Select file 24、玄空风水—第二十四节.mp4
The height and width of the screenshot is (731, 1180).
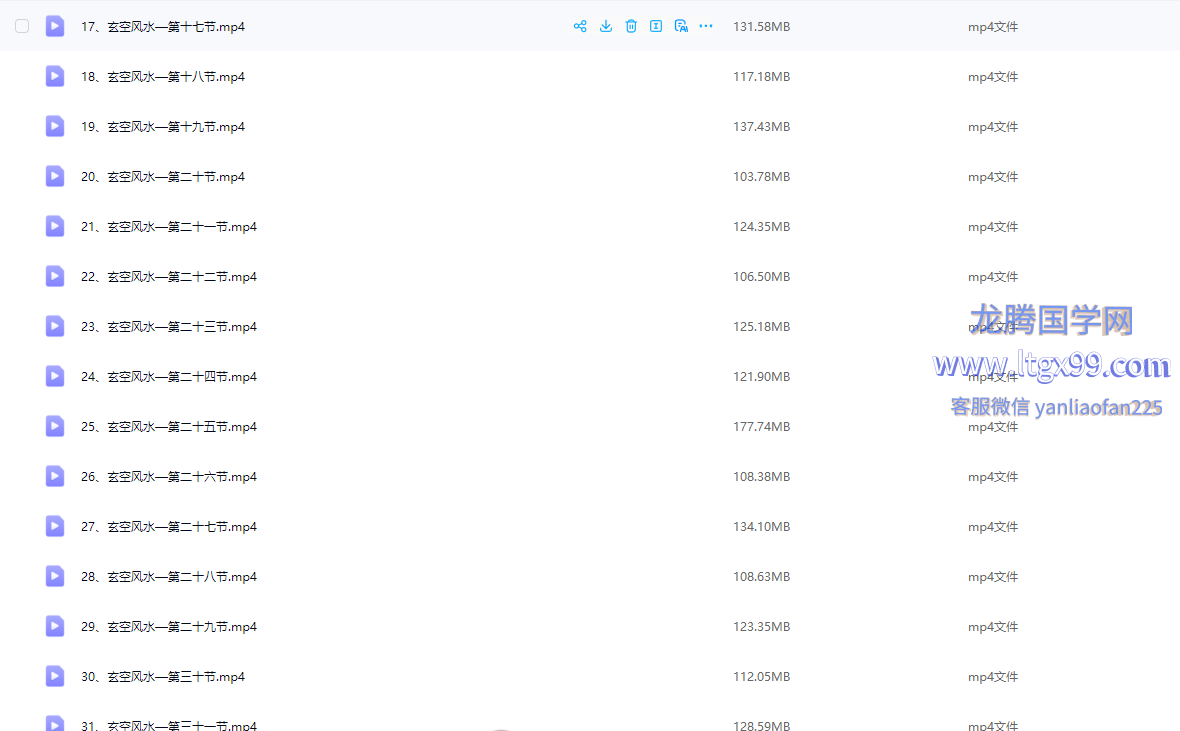[x=169, y=377]
